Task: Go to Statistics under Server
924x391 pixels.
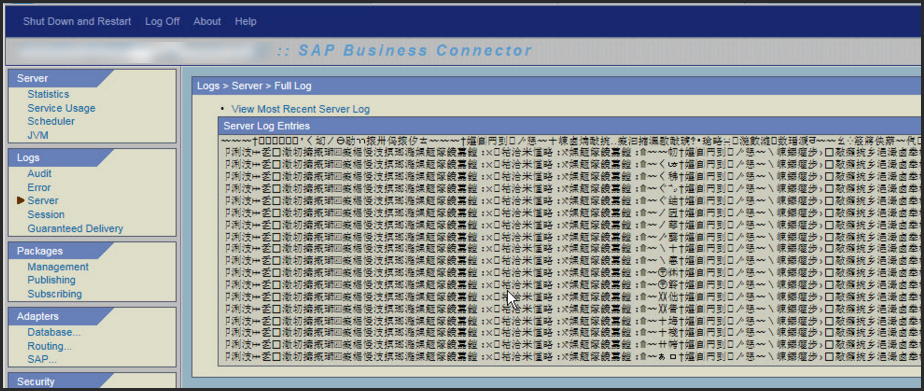Action: coord(48,94)
